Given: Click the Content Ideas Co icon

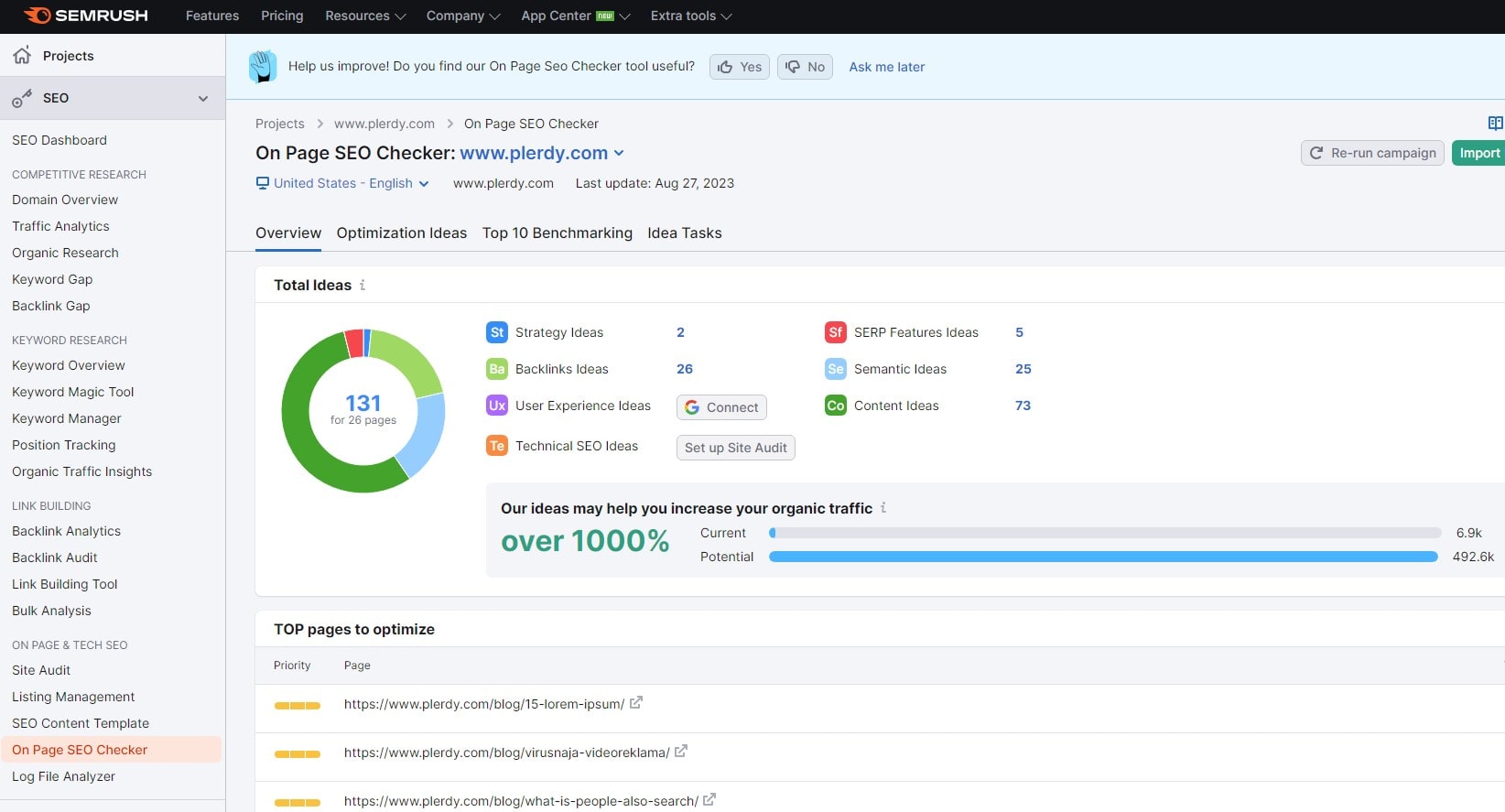Looking at the screenshot, I should (x=835, y=406).
